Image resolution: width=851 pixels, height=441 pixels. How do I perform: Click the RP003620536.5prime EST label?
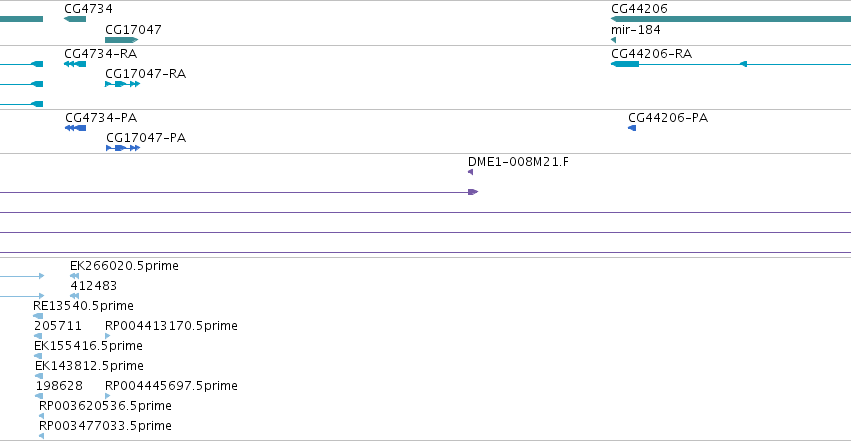(105, 406)
